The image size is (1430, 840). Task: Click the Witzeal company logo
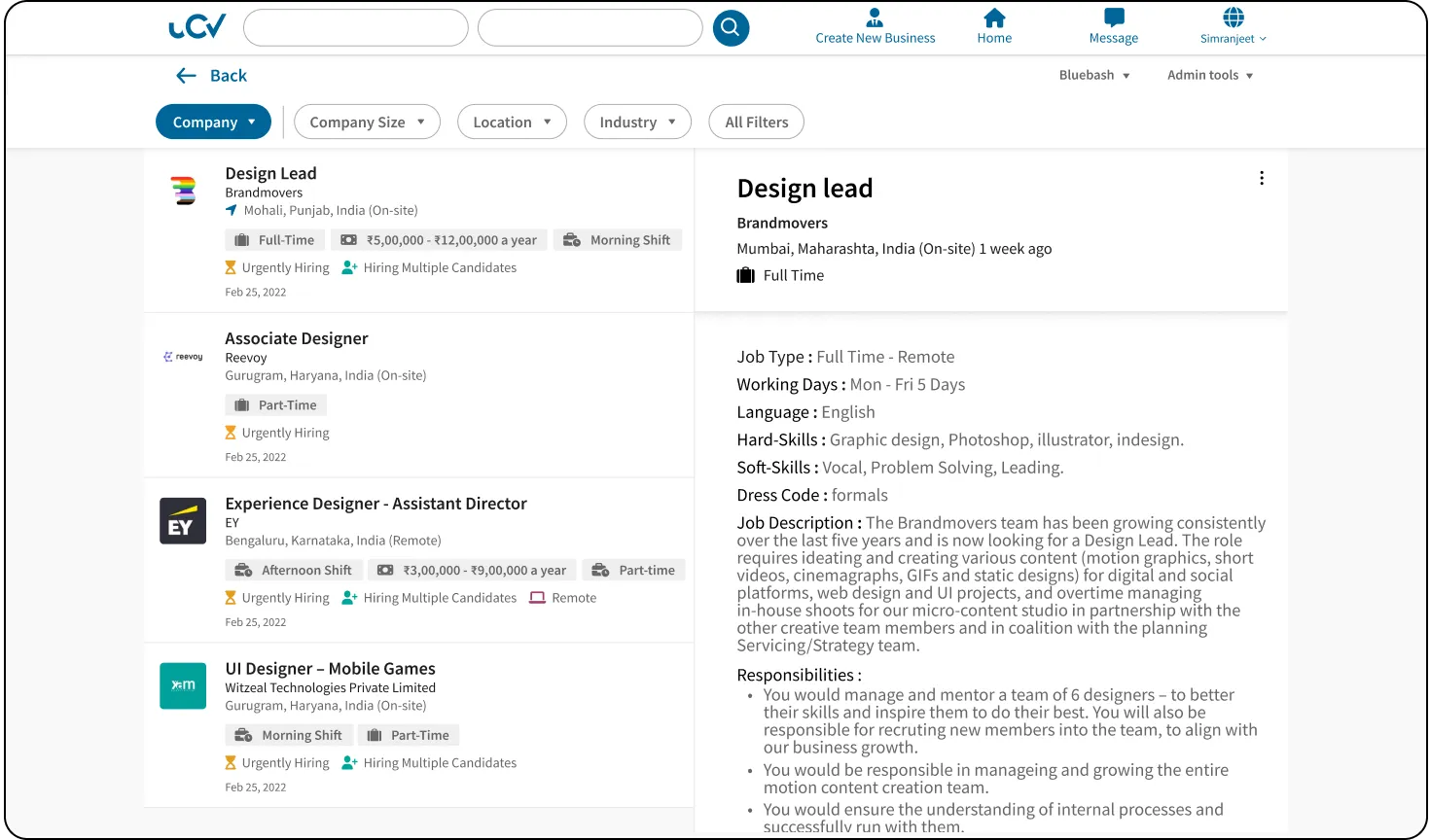coord(183,686)
